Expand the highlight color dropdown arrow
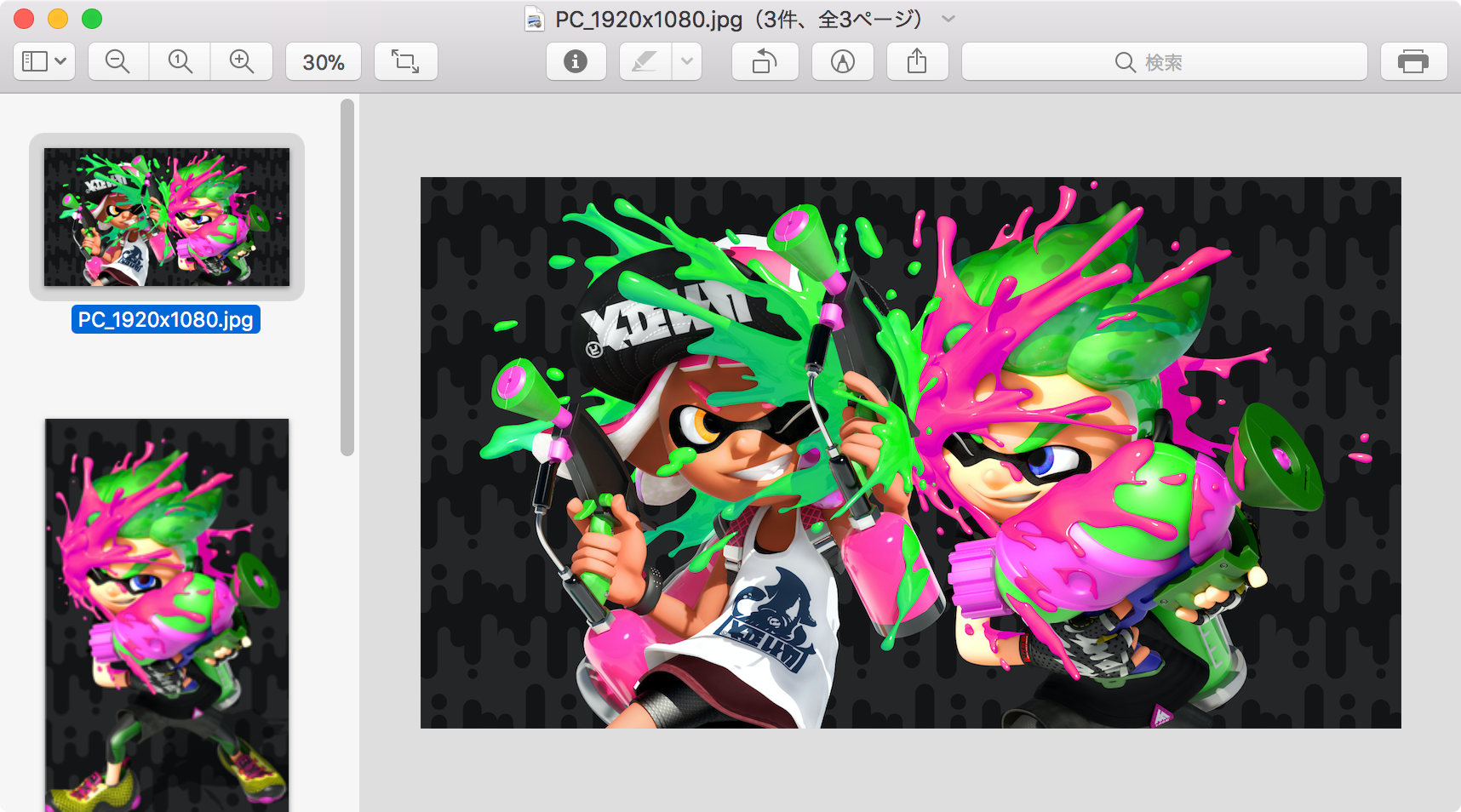Viewport: 1461px width, 812px height. pyautogui.click(x=687, y=61)
